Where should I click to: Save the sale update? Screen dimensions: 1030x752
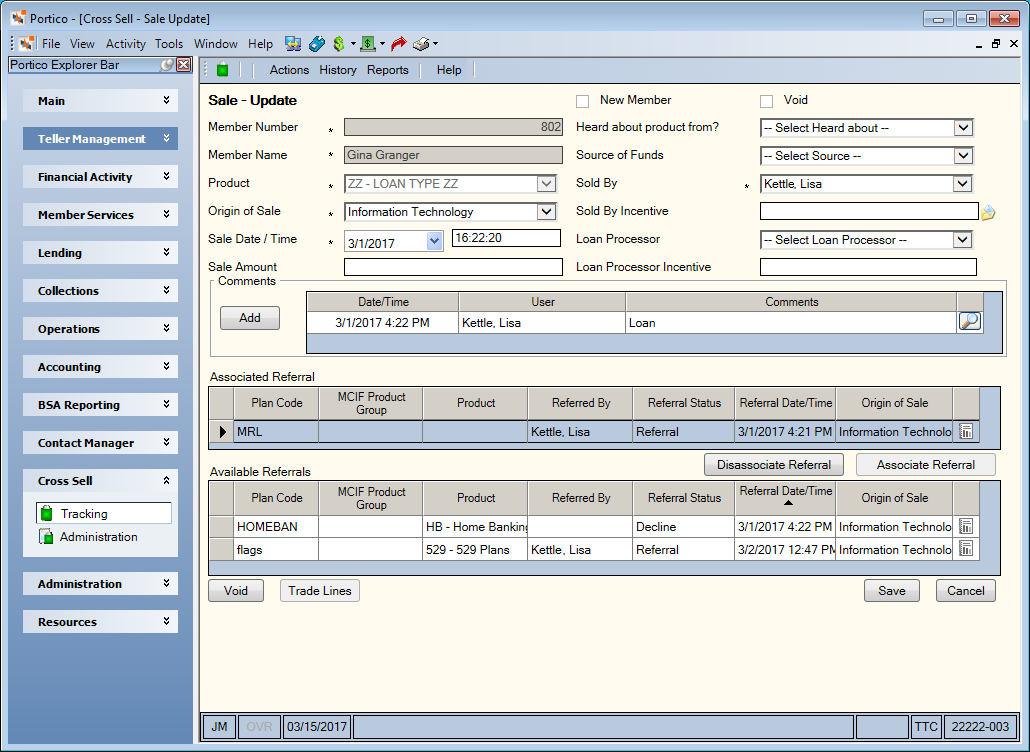891,590
